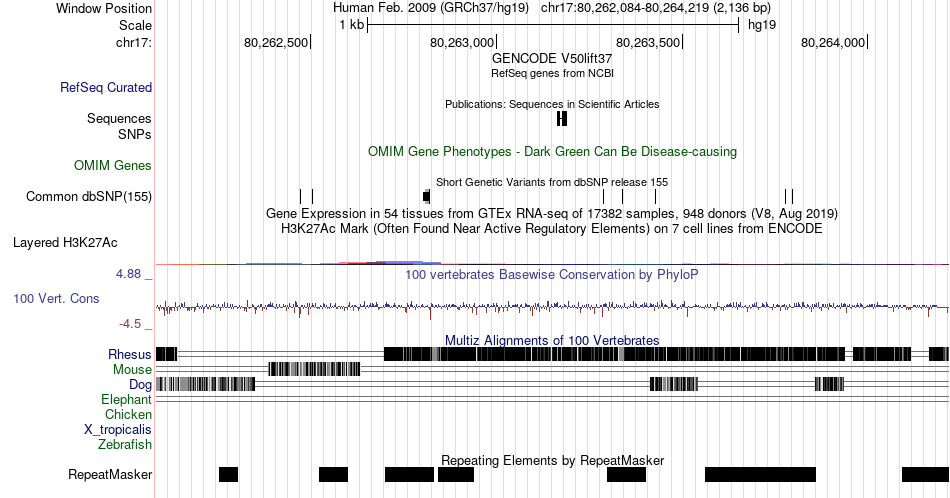Click the hg19 label beside scale bar
The width and height of the screenshot is (950, 498).
762,25
